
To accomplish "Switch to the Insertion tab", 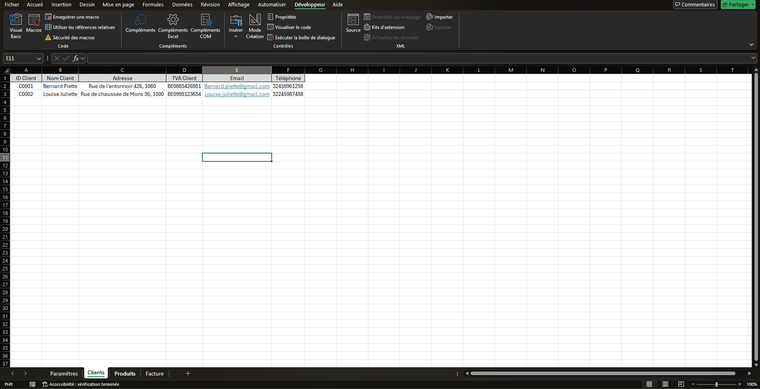I will (61, 4).
